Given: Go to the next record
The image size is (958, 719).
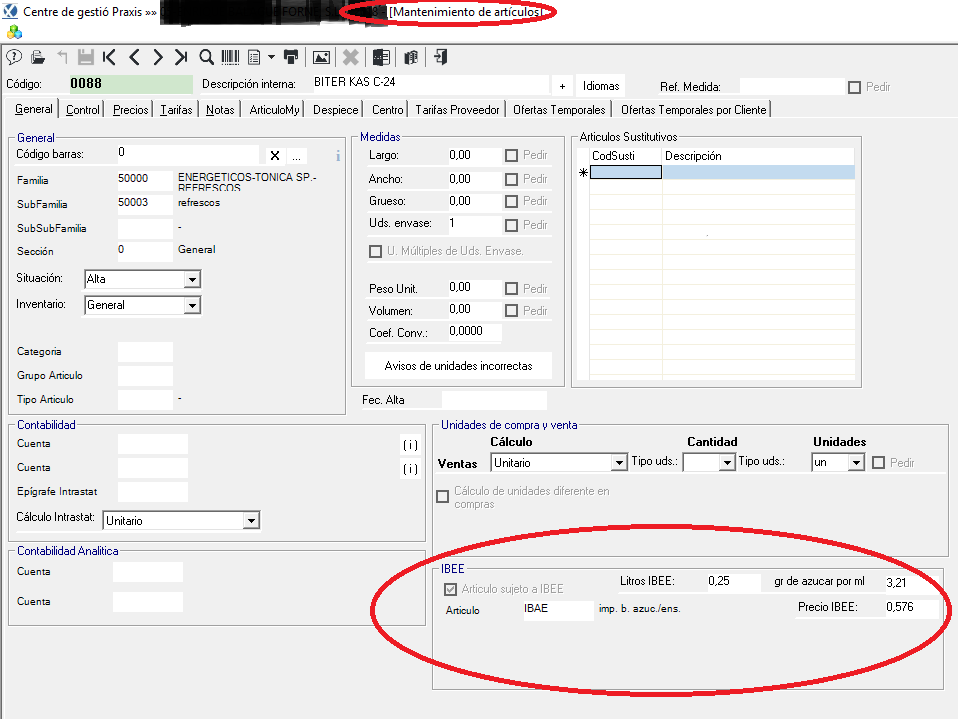Looking at the screenshot, I should (158, 57).
